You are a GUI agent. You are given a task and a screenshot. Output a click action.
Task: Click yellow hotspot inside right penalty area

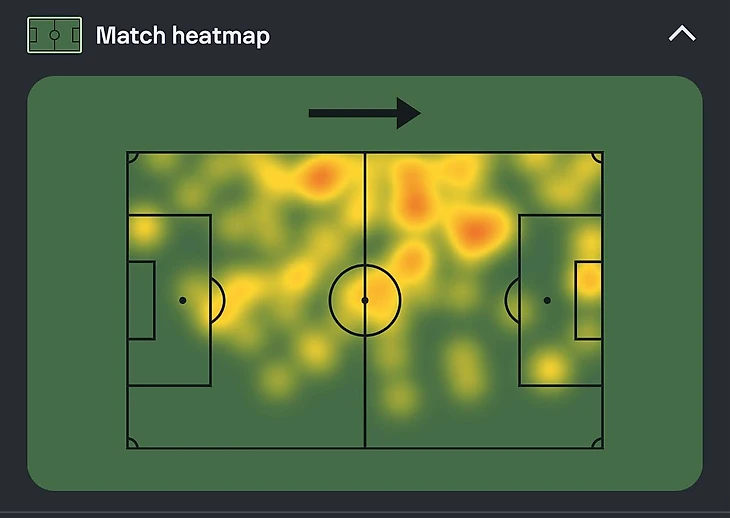549,368
